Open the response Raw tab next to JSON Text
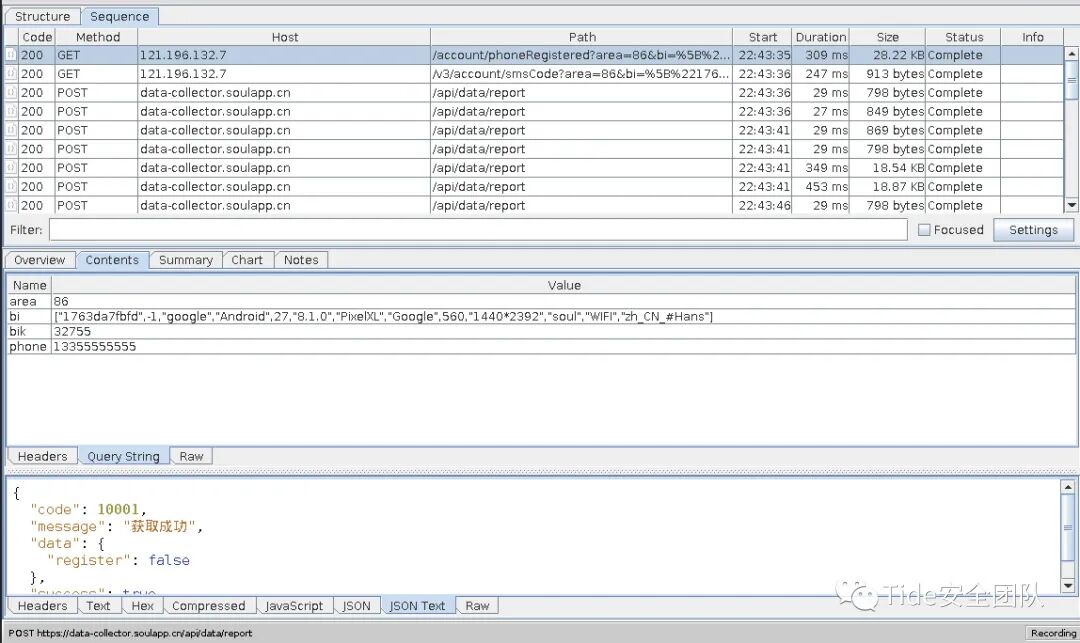1080x643 pixels. point(477,605)
